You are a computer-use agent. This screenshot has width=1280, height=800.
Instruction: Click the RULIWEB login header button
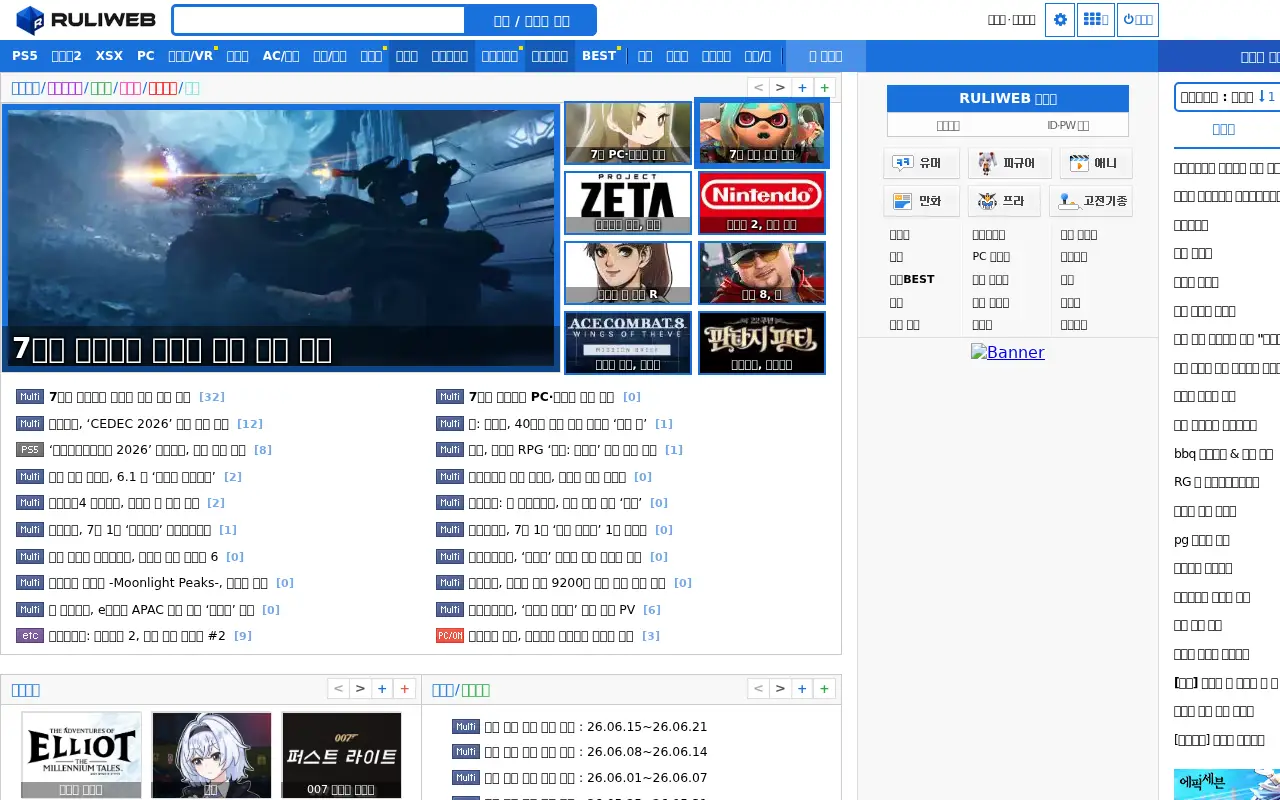pos(1008,98)
